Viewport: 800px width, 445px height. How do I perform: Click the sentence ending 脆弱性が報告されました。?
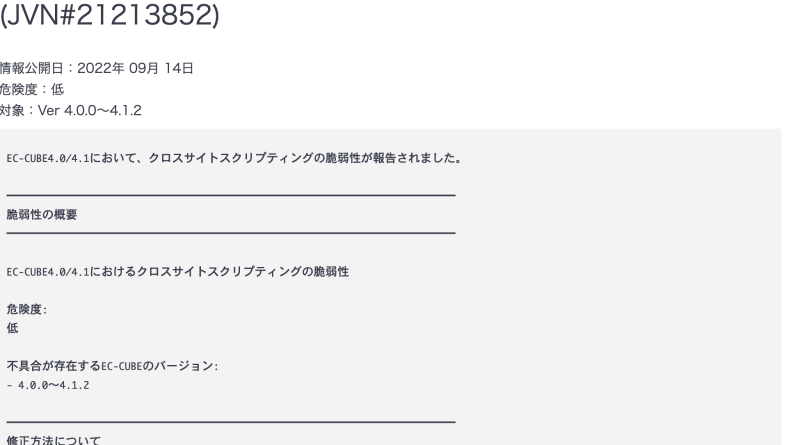[x=235, y=158]
